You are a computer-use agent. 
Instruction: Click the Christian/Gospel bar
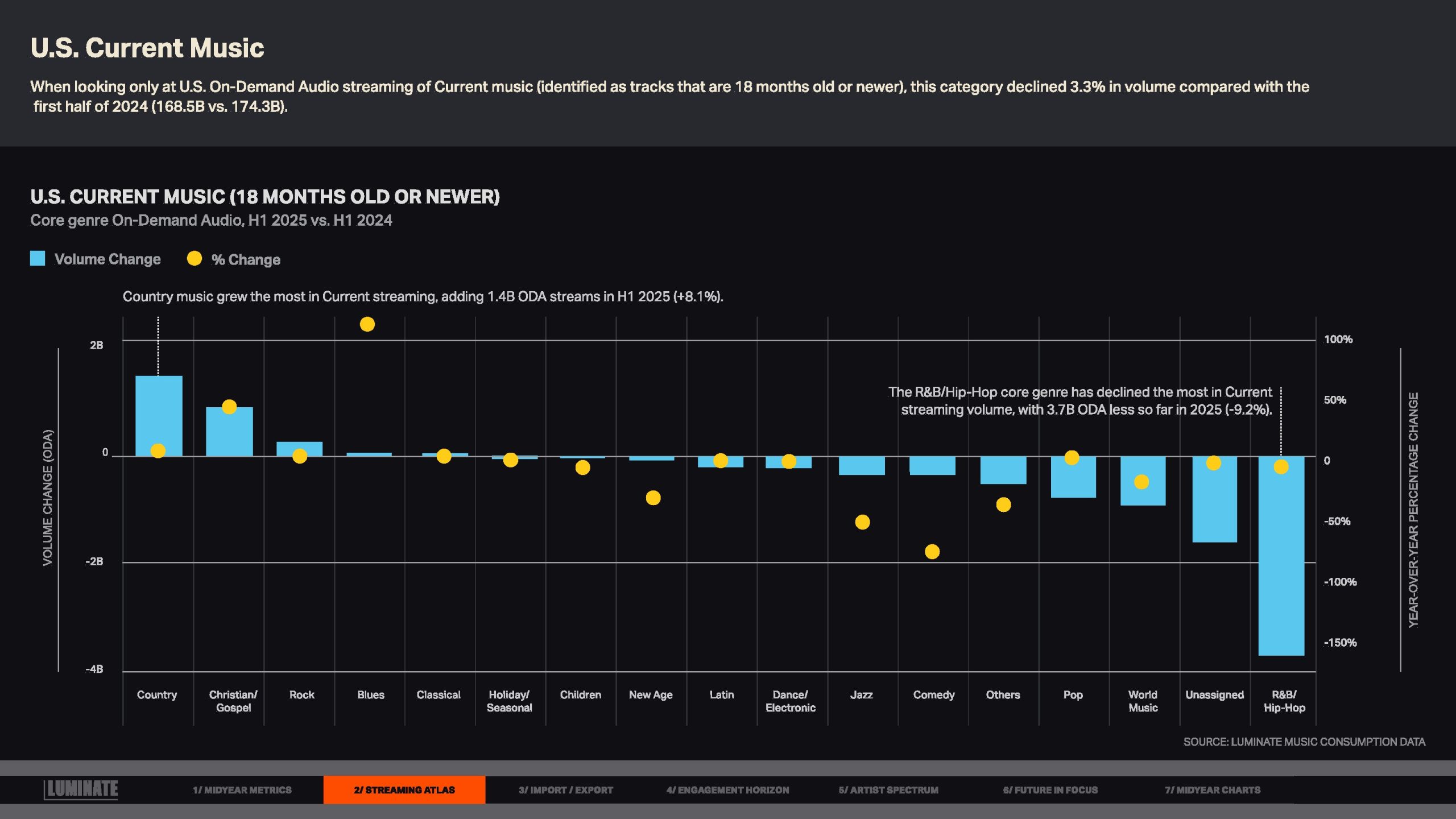tap(229, 435)
